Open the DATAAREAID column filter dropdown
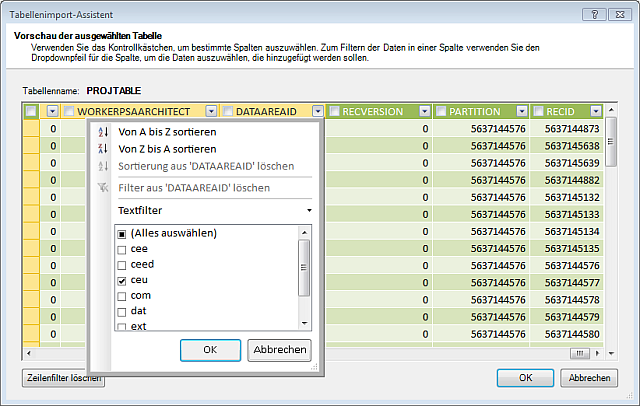 tap(317, 111)
